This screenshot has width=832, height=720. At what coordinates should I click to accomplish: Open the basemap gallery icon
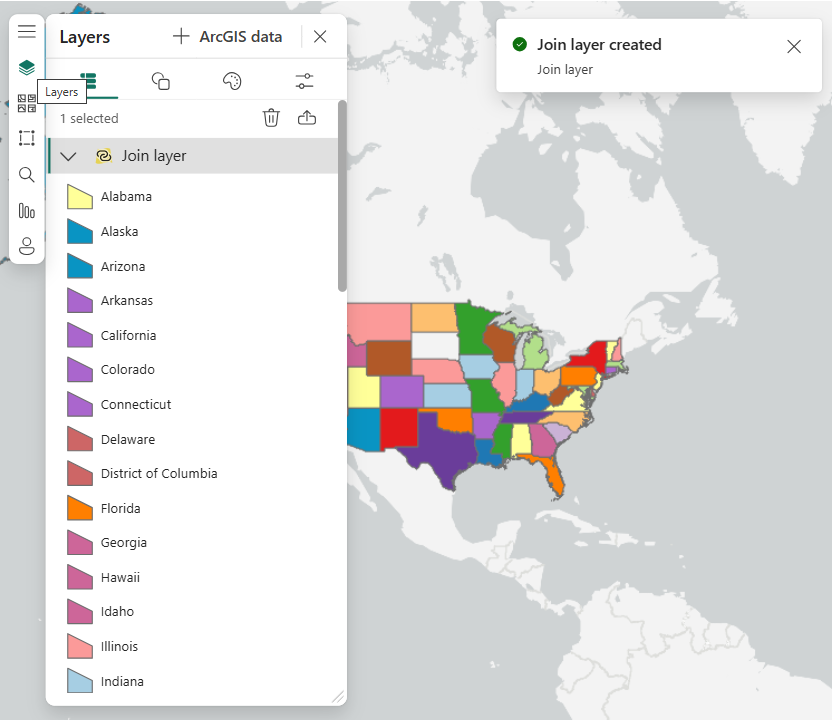click(27, 103)
